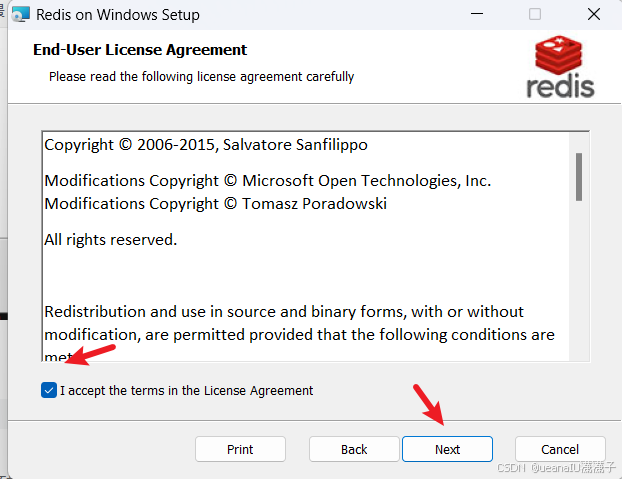Minimize the Redis setup window
The width and height of the screenshot is (622, 479).
pos(477,14)
